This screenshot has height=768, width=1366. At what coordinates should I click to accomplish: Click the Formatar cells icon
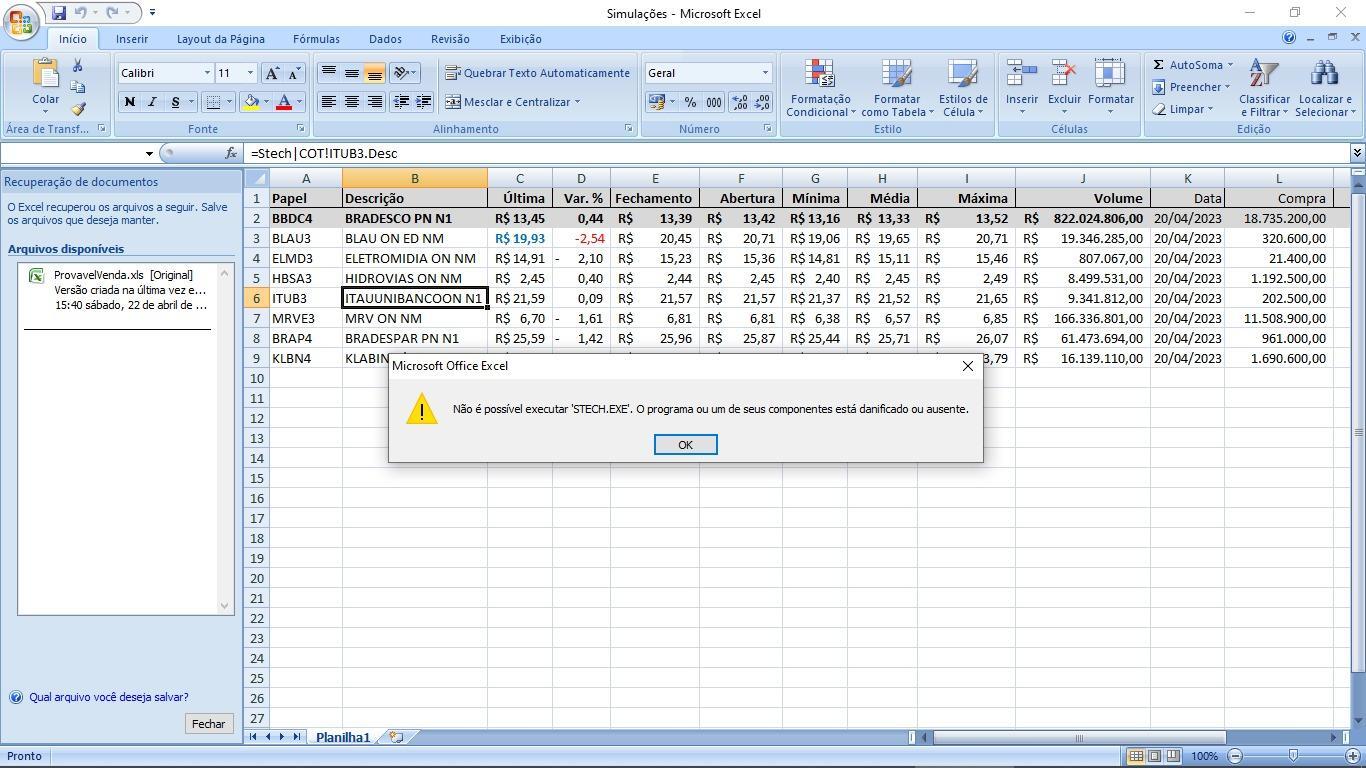[x=1110, y=74]
